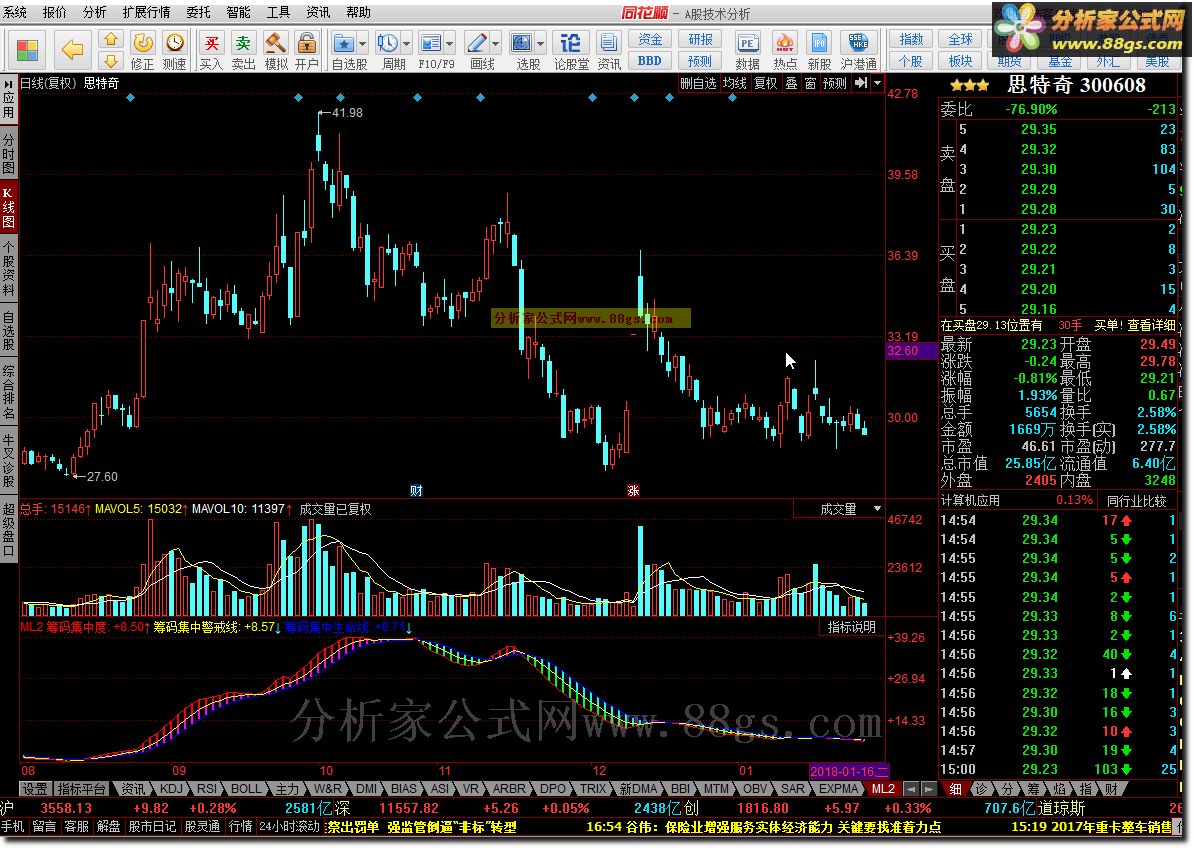This screenshot has height=848, width=1194.
Task: Toggle 预测 forecast on chart header
Action: pyautogui.click(x=835, y=83)
